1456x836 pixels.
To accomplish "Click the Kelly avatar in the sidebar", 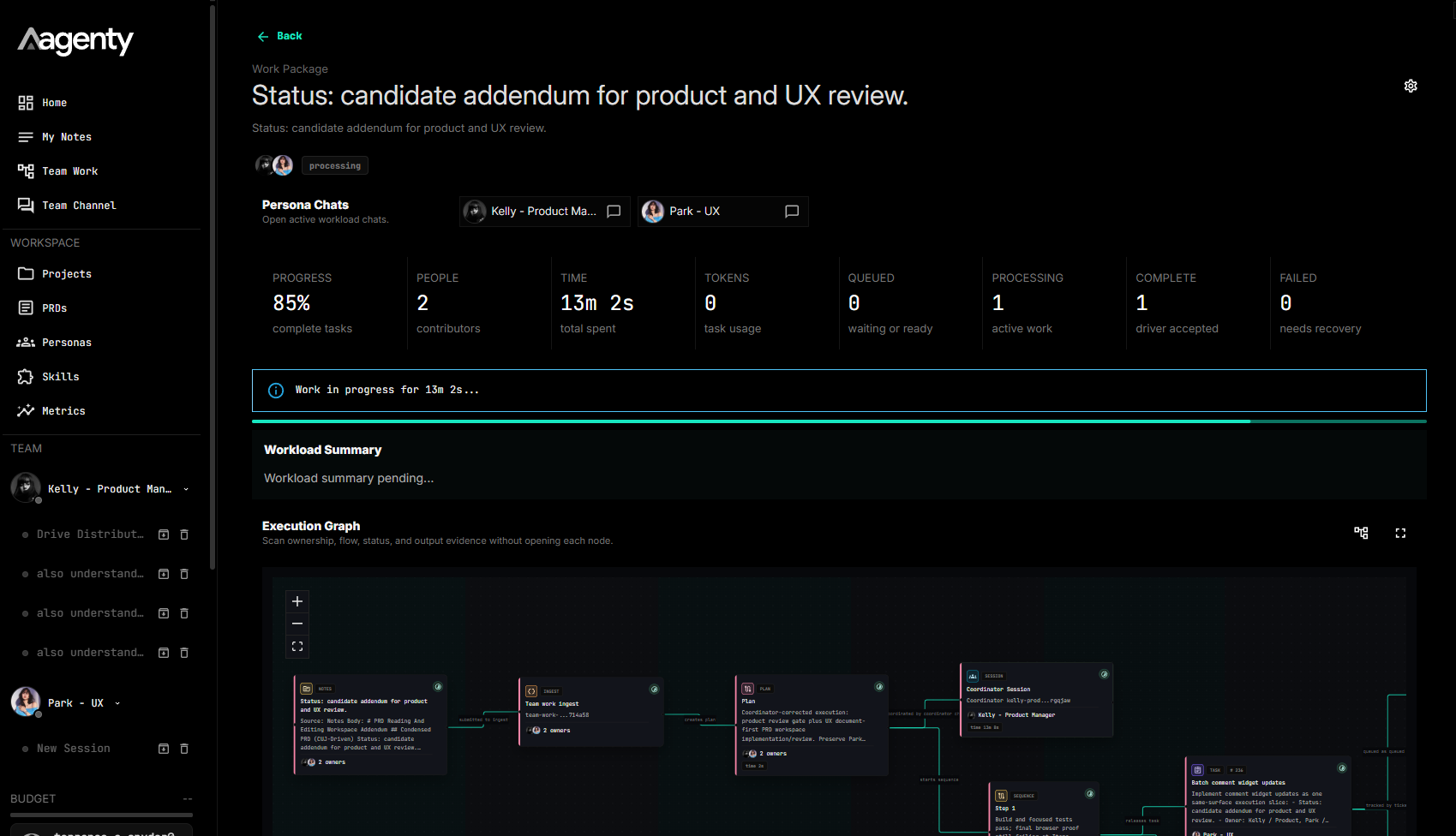I will tap(26, 487).
